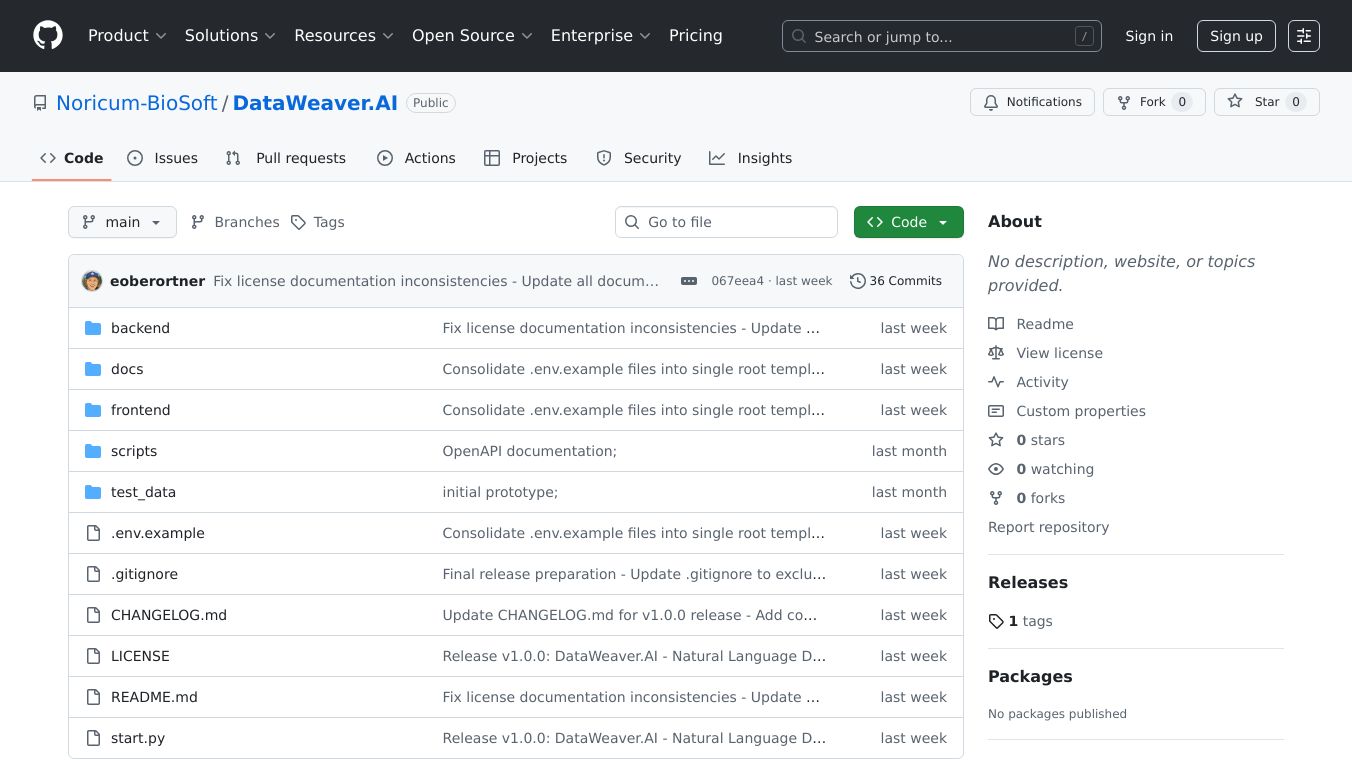Switch to the Pull requests tab
The height and width of the screenshot is (760, 1352).
[286, 158]
